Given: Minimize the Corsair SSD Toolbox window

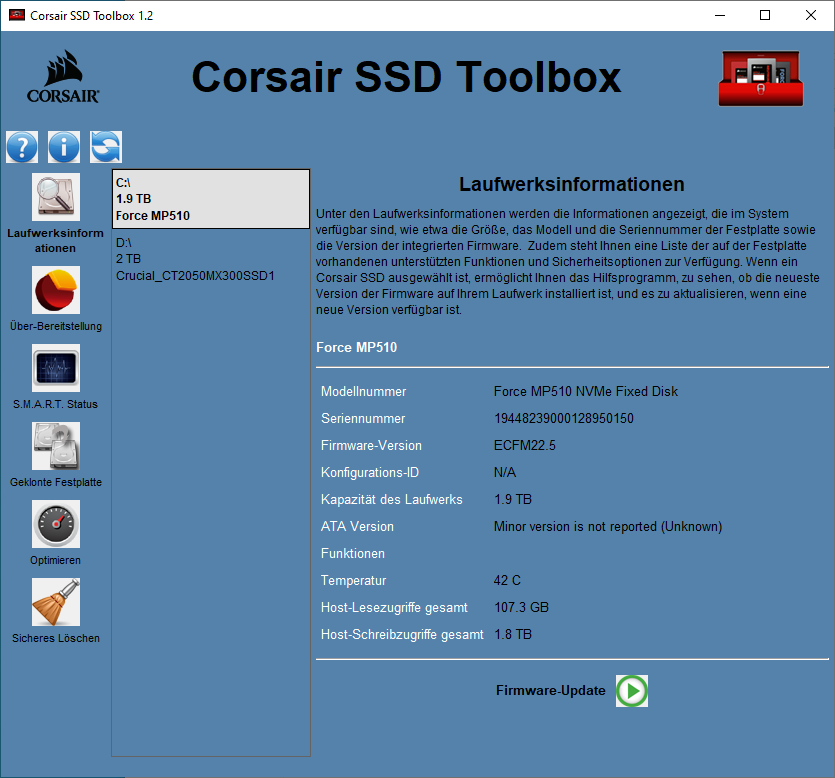Looking at the screenshot, I should pyautogui.click(x=720, y=15).
